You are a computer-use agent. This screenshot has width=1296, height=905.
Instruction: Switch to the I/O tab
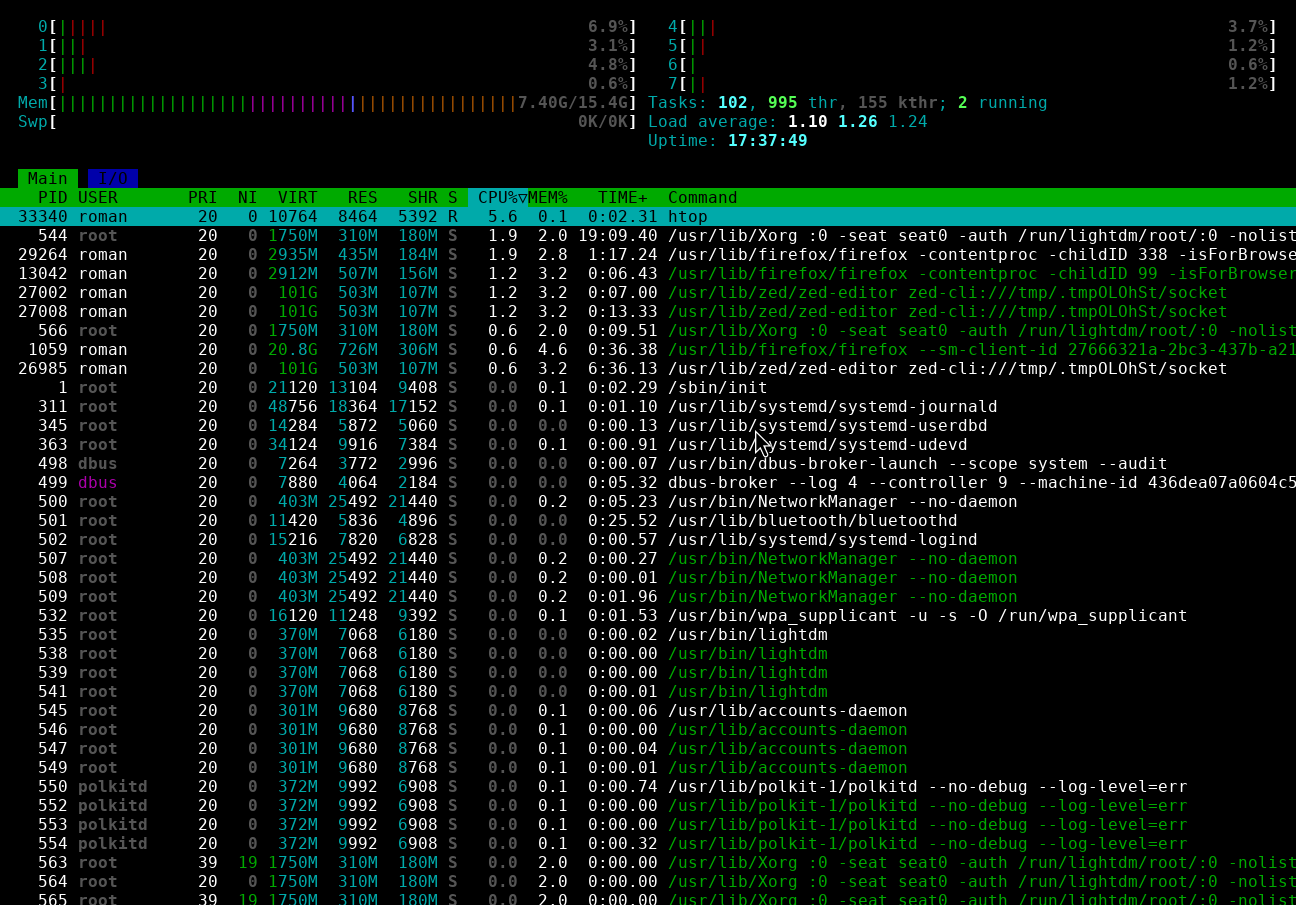(x=112, y=179)
